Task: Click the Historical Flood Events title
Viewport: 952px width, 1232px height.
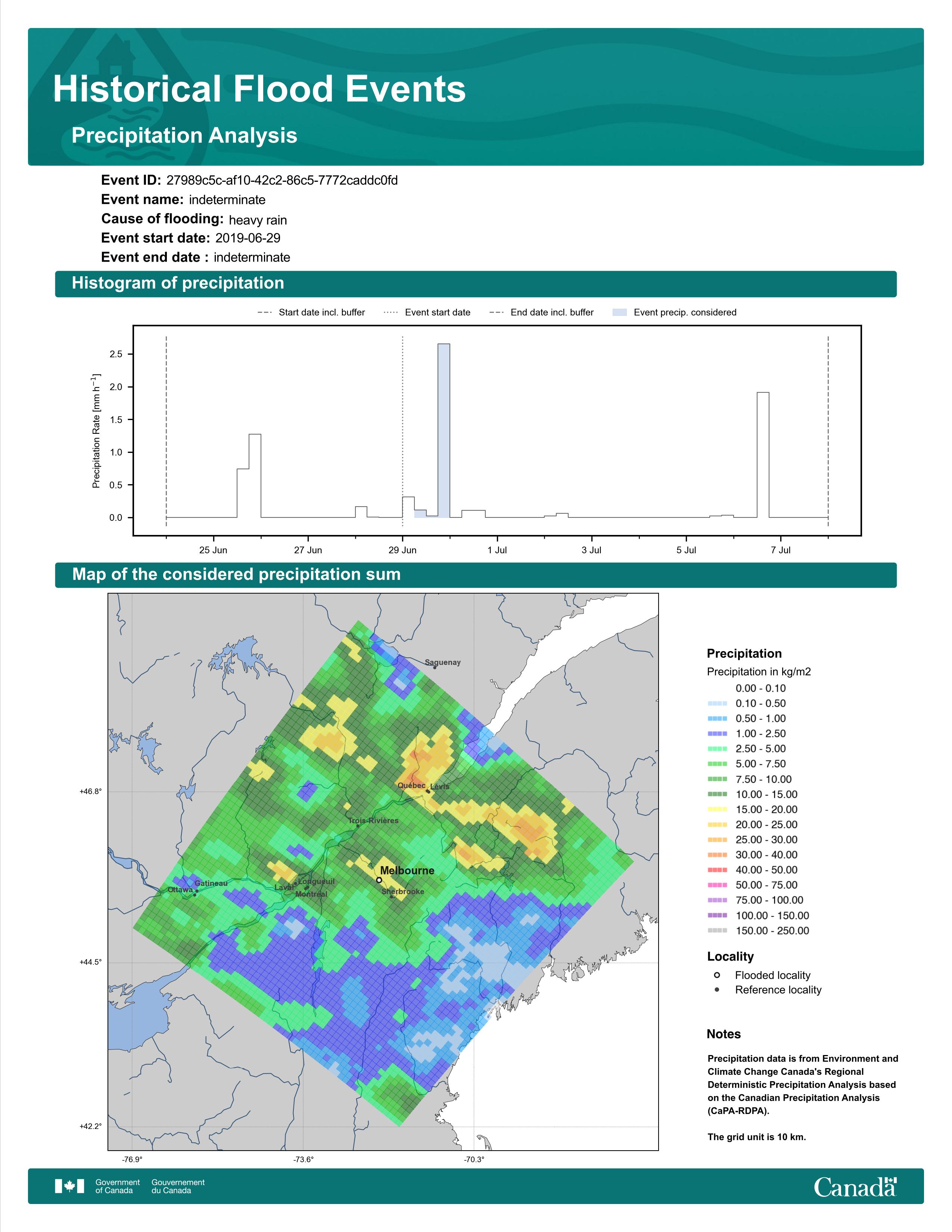Action: 259,89
